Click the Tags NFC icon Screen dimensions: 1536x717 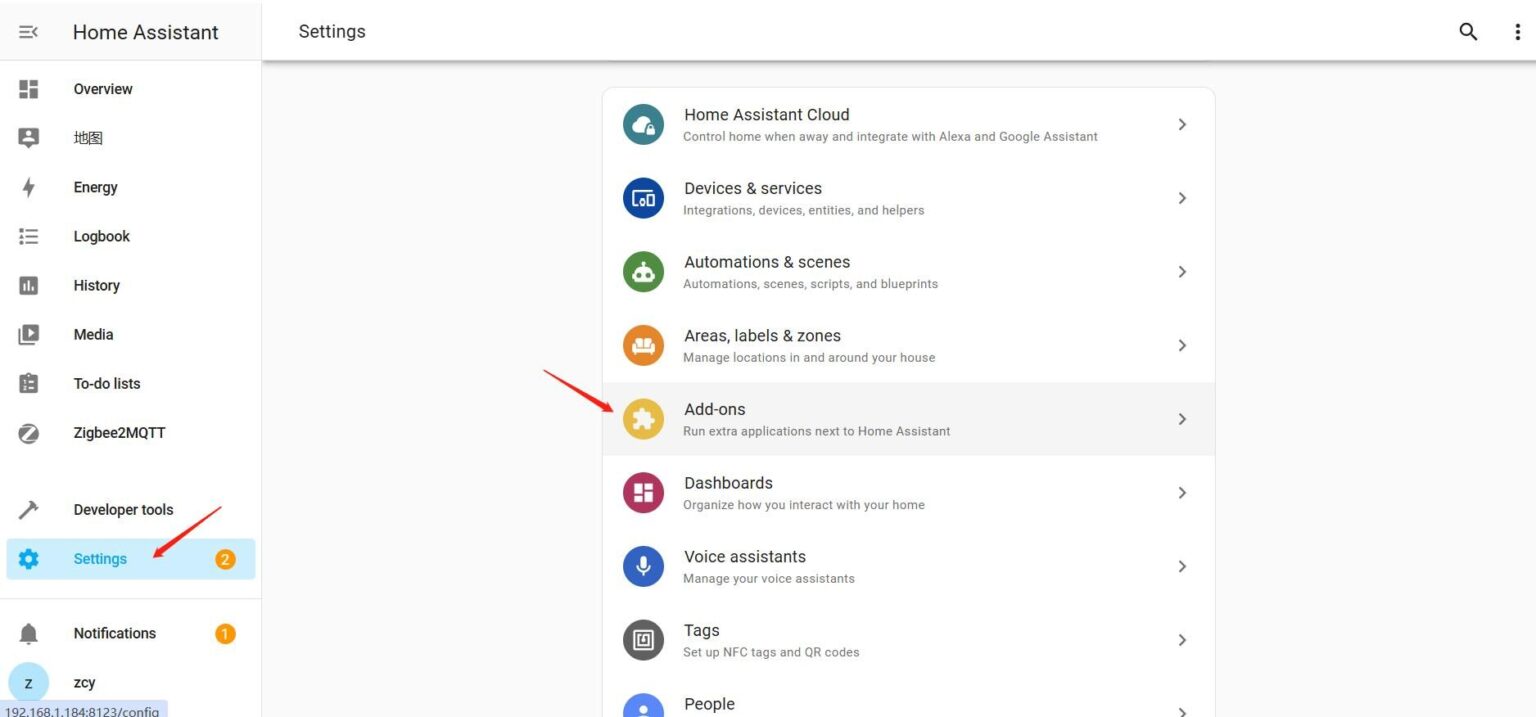tap(643, 640)
